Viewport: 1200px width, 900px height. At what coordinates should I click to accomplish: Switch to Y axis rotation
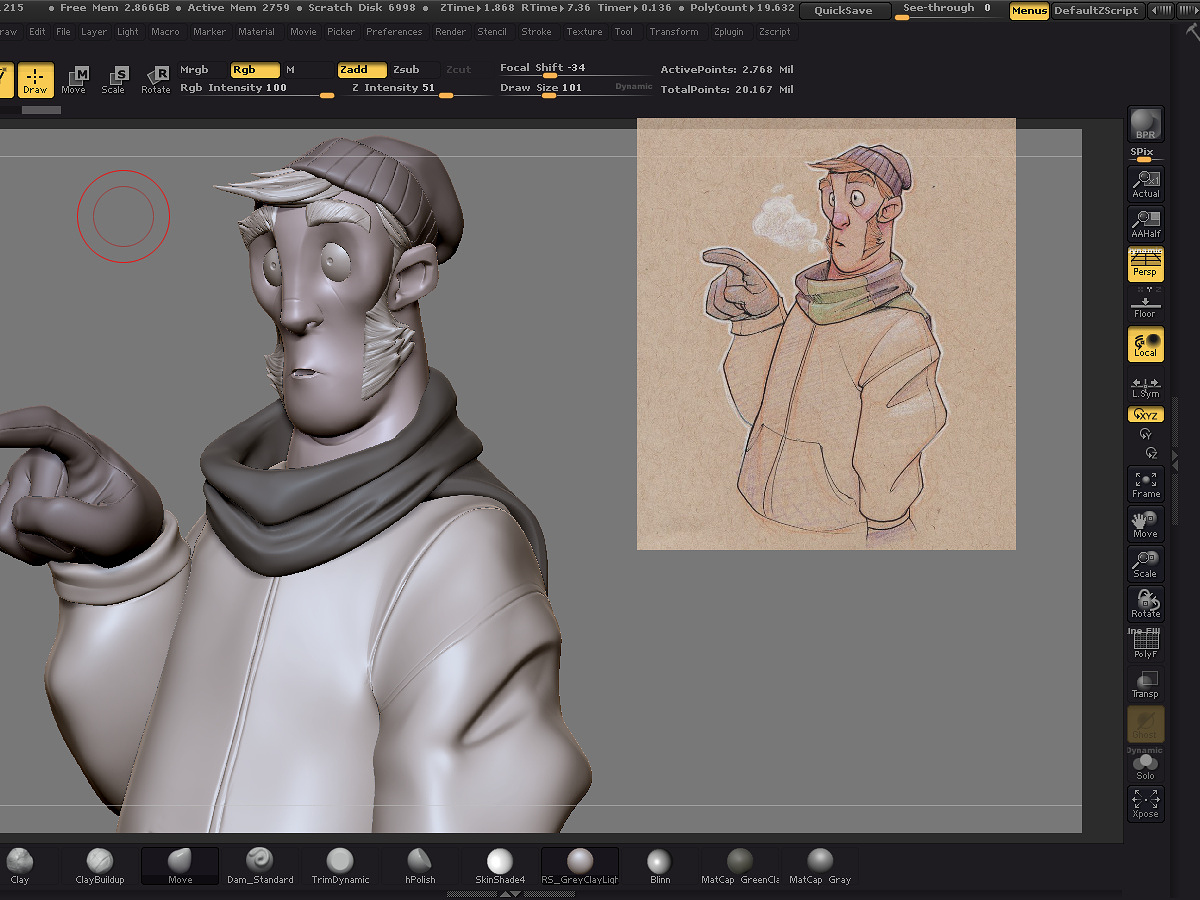click(1146, 434)
